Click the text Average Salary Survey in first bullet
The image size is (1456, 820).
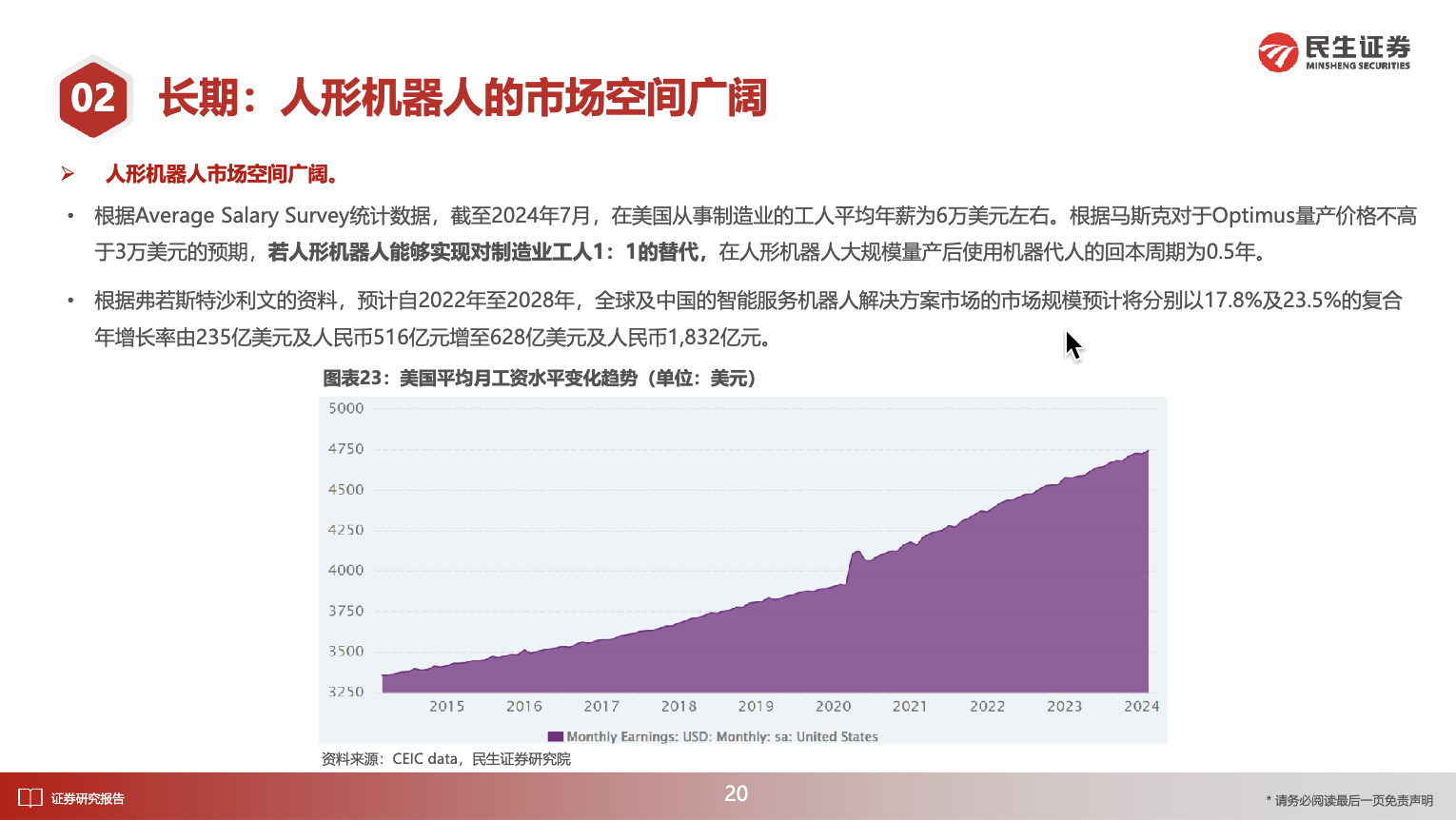(x=242, y=216)
